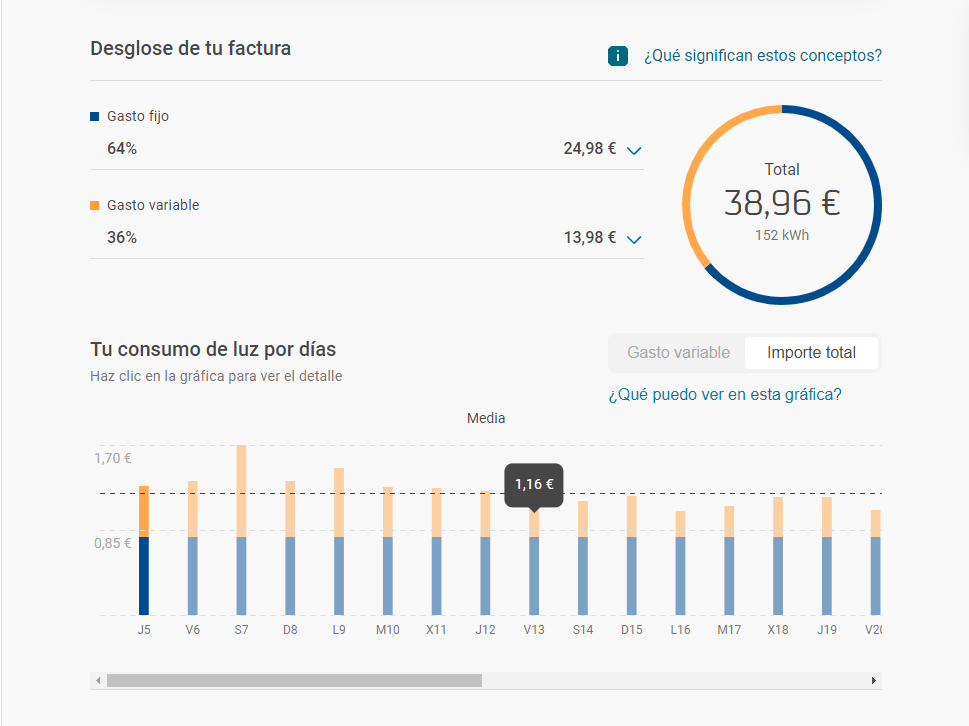This screenshot has width=969, height=726.
Task: Open ¿Qué significan estos conceptos? help link
Action: pos(762,55)
